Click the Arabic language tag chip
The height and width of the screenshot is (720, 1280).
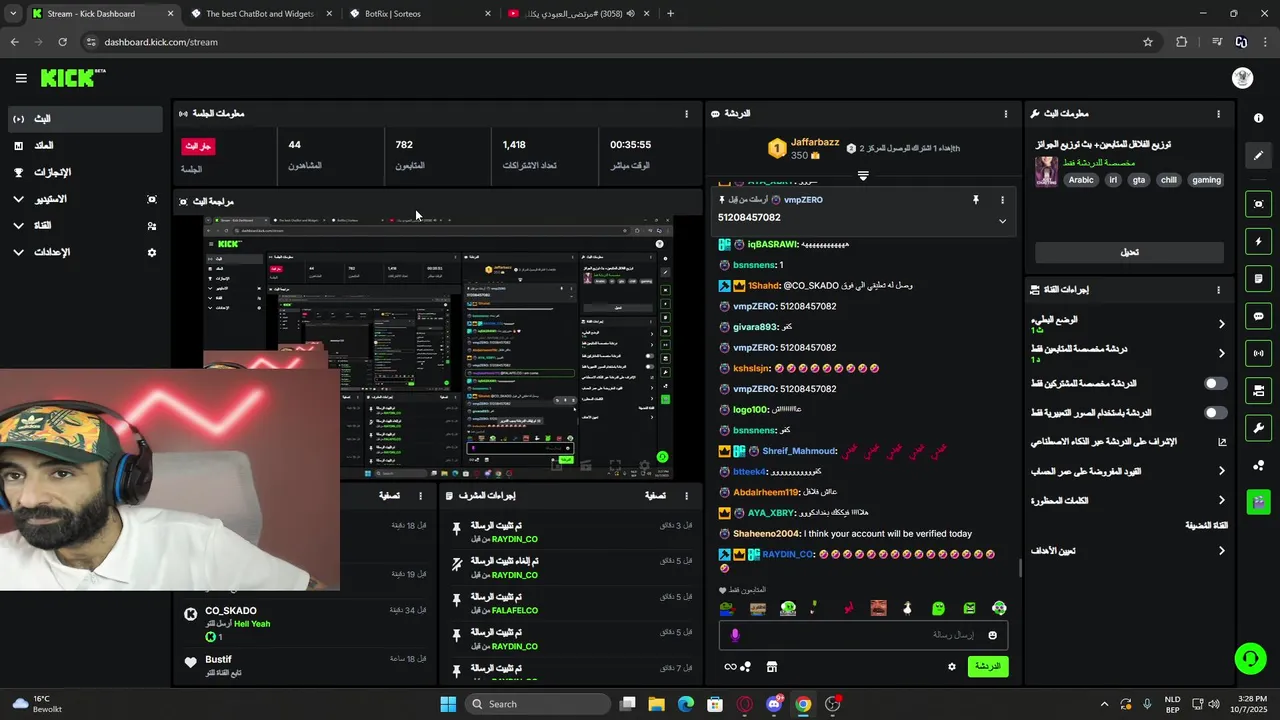coord(1080,180)
